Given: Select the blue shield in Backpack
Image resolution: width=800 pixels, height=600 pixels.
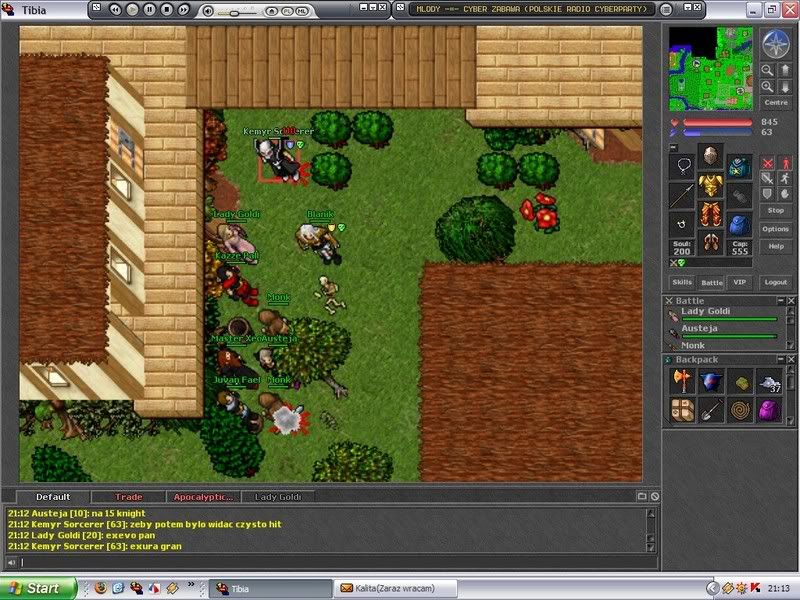Looking at the screenshot, I should (711, 381).
